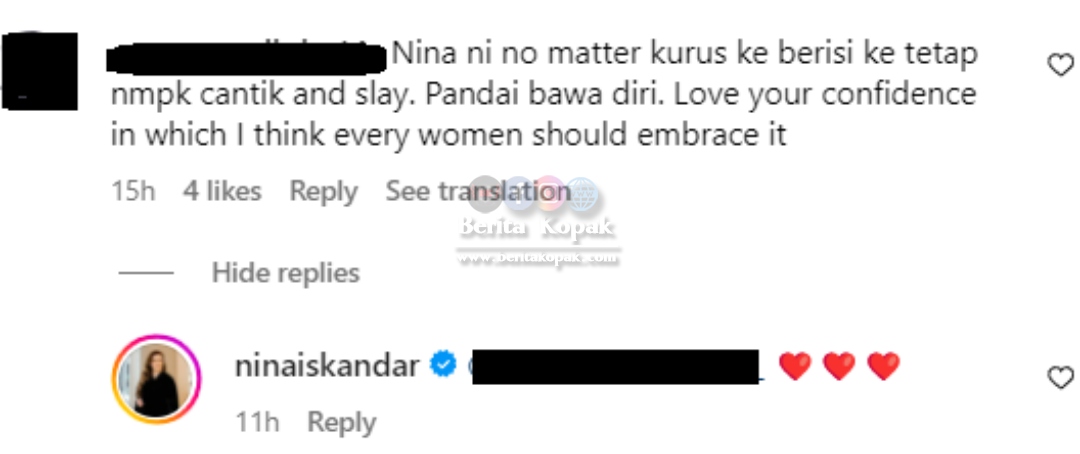Collapse the thread using Hide replies
This screenshot has height=454, width=1080.
[286, 273]
